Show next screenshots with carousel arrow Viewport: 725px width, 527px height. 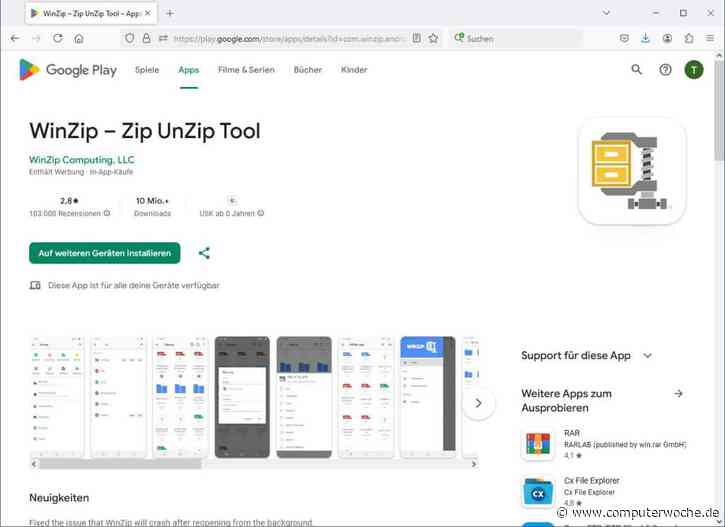click(x=478, y=402)
